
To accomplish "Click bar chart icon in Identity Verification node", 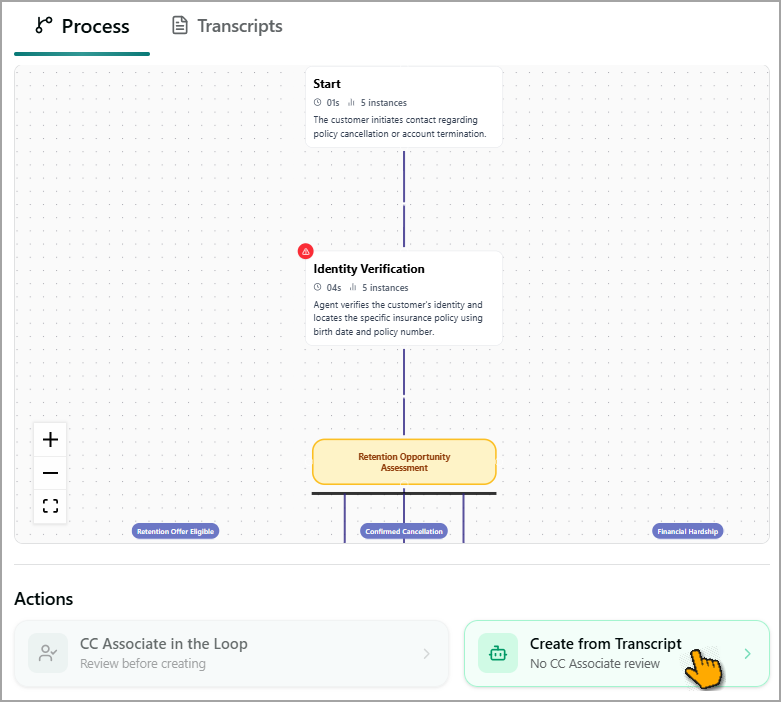I will [353, 287].
